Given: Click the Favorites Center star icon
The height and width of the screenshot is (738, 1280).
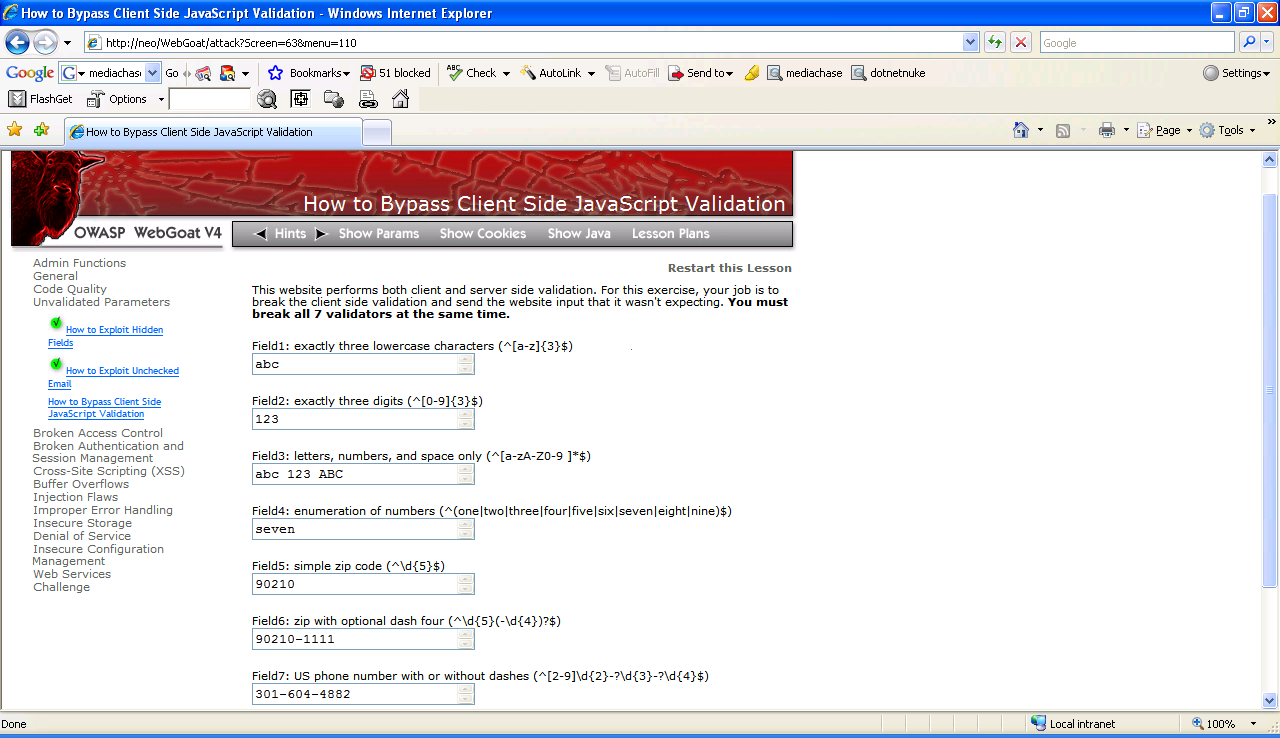Looking at the screenshot, I should tap(15, 130).
